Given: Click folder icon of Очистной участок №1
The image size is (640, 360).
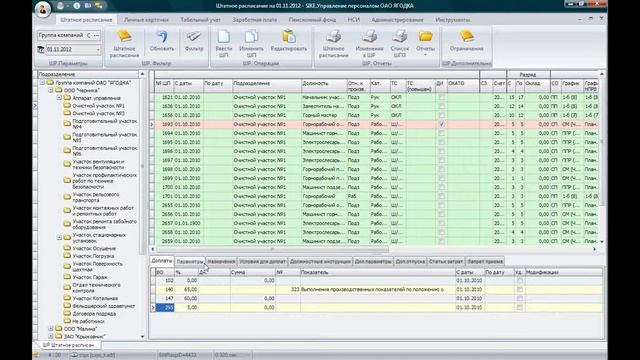Looking at the screenshot, I should coord(67,106).
